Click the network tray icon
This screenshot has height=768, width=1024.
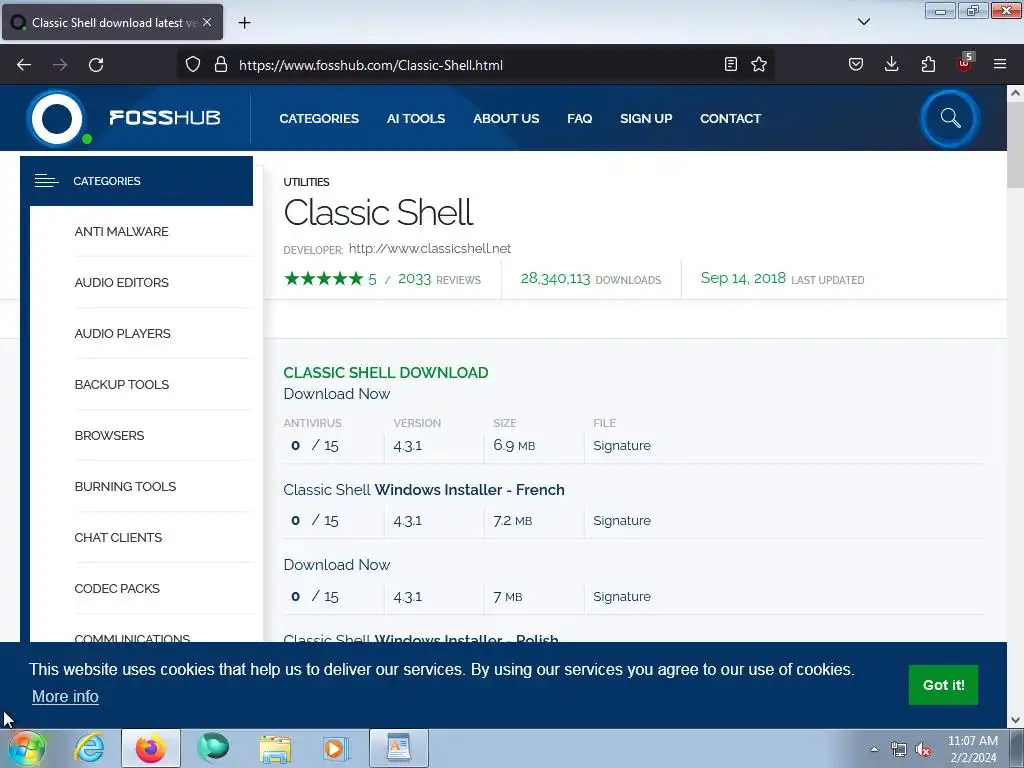899,750
